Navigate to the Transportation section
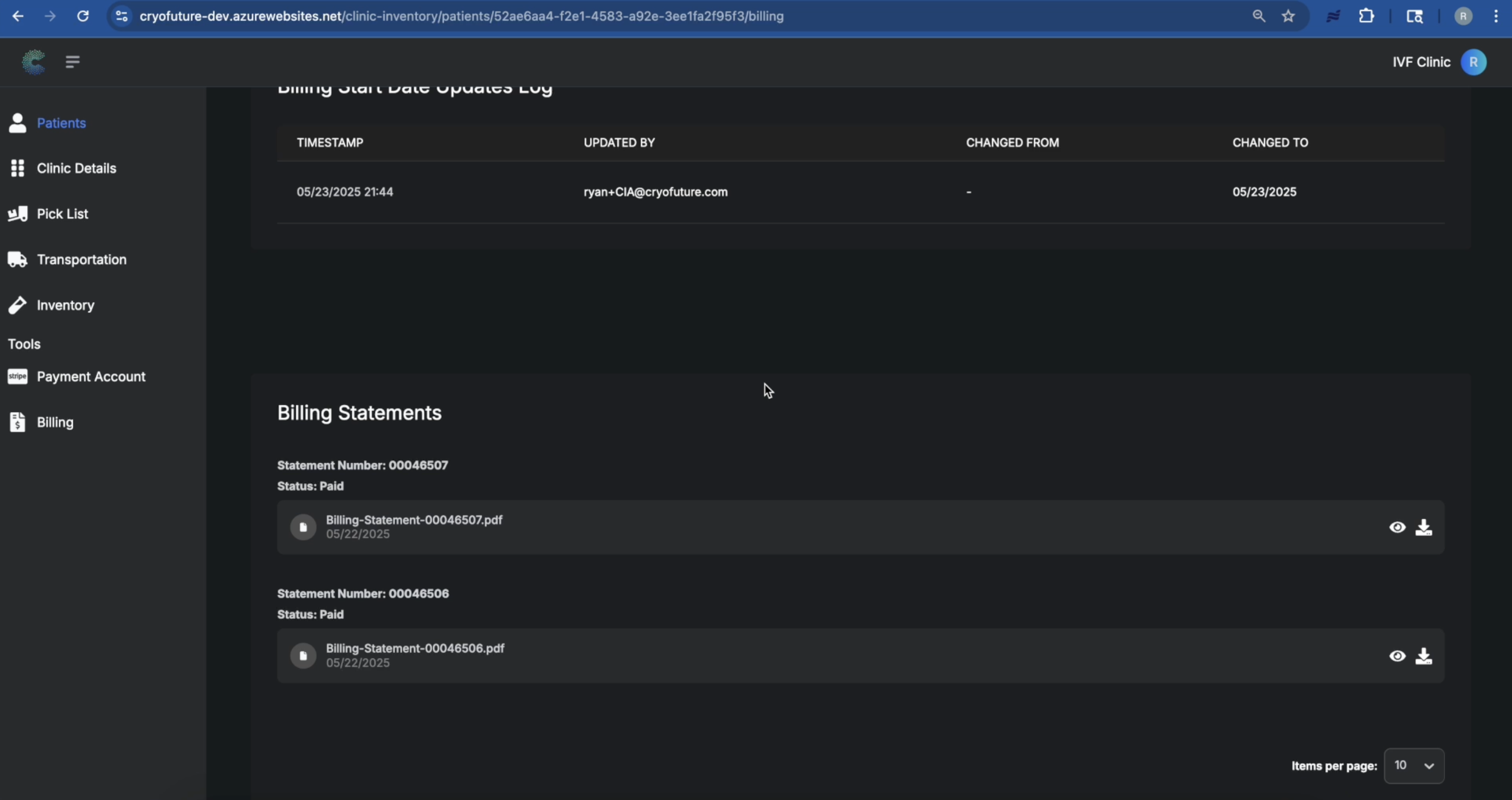This screenshot has height=800, width=1512. coord(81,259)
